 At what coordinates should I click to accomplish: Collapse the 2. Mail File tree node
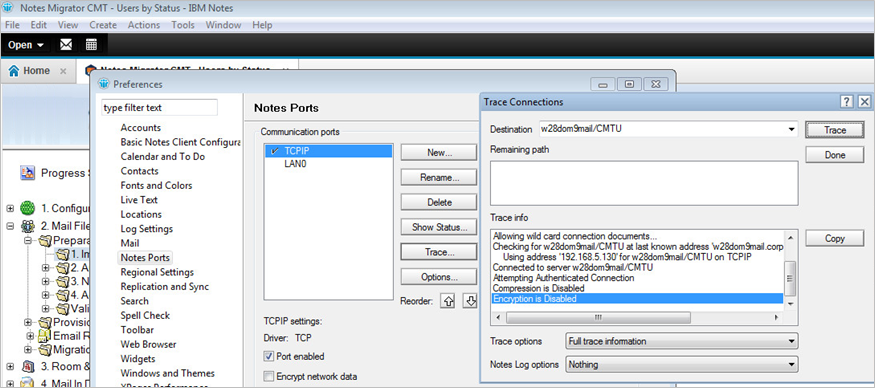(10, 226)
